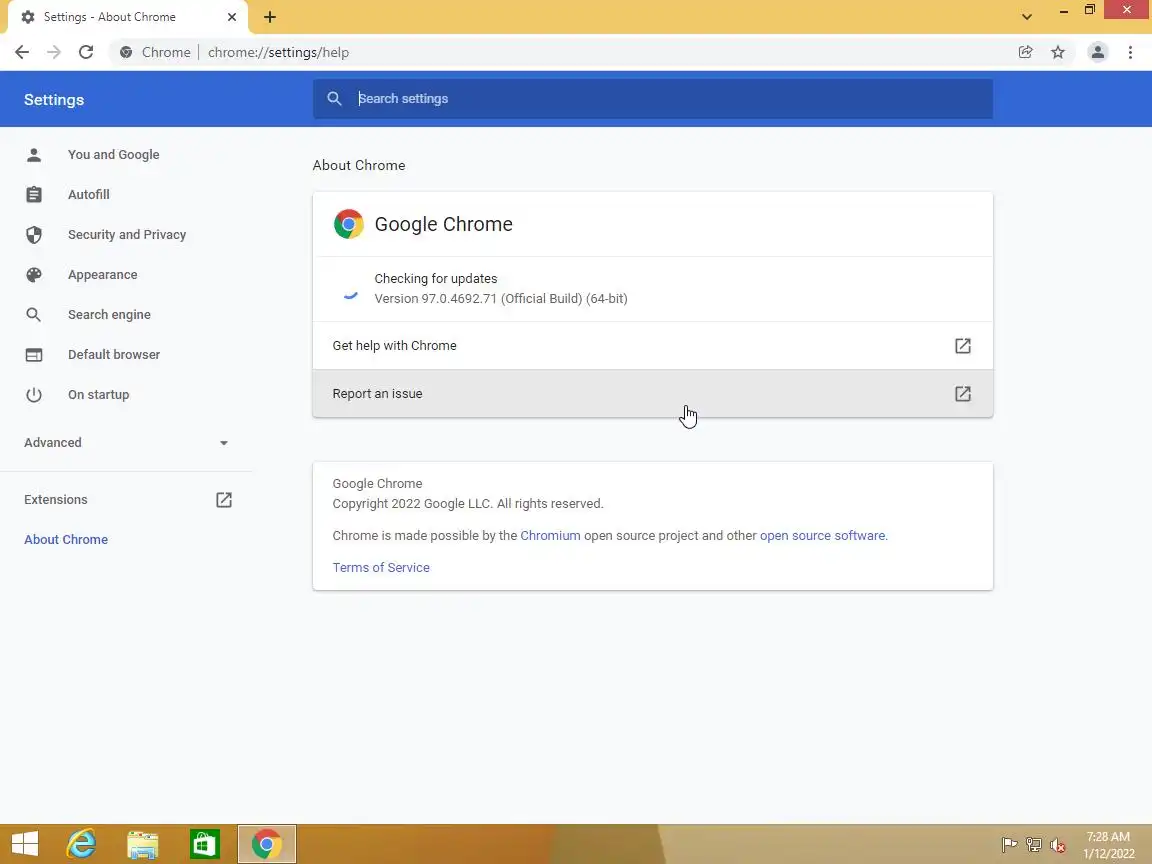Click the magnifier icon in search settings
Viewport: 1152px width, 864px height.
pos(334,98)
